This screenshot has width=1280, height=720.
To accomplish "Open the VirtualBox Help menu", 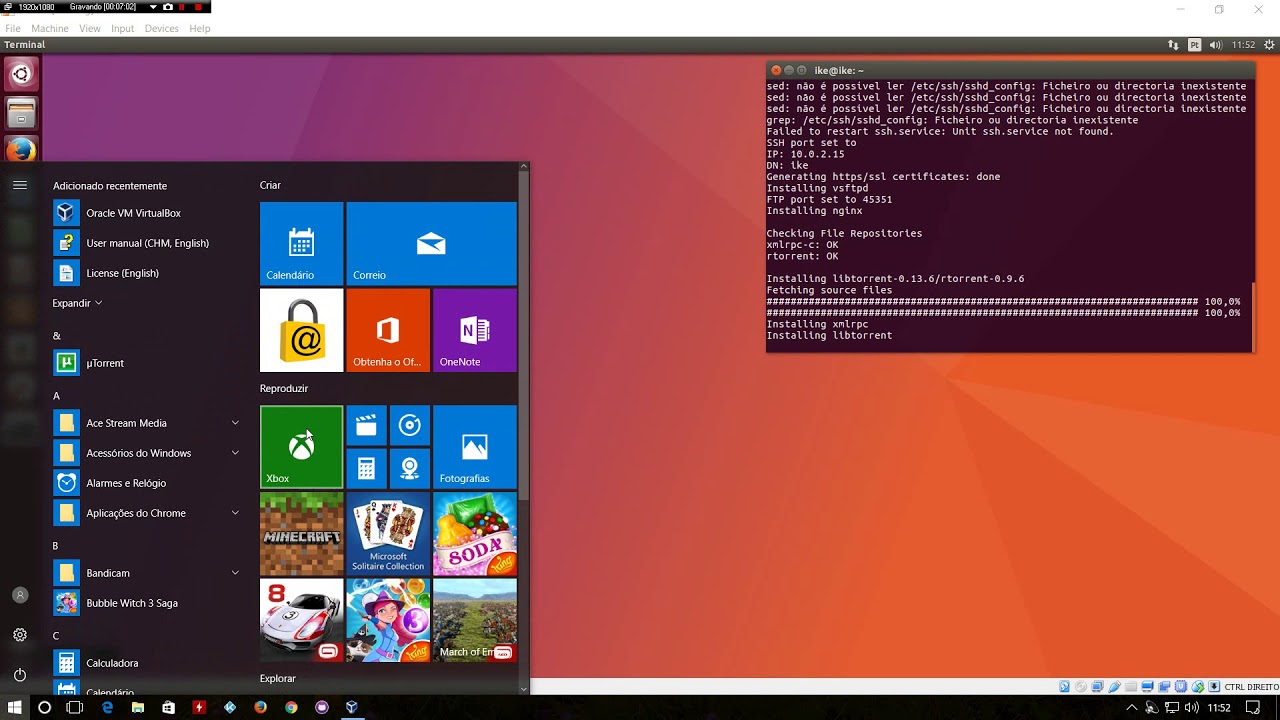I will (200, 28).
